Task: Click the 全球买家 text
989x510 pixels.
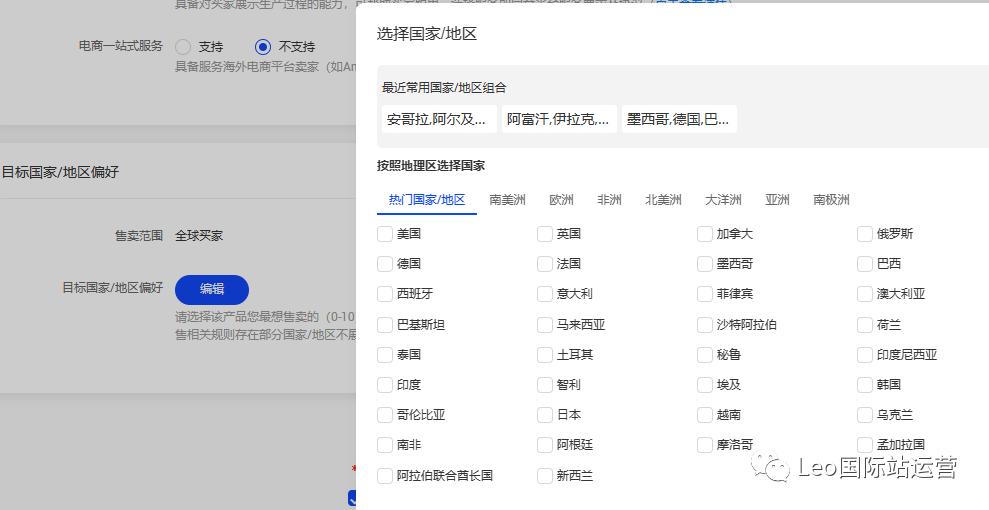Action: 199,236
